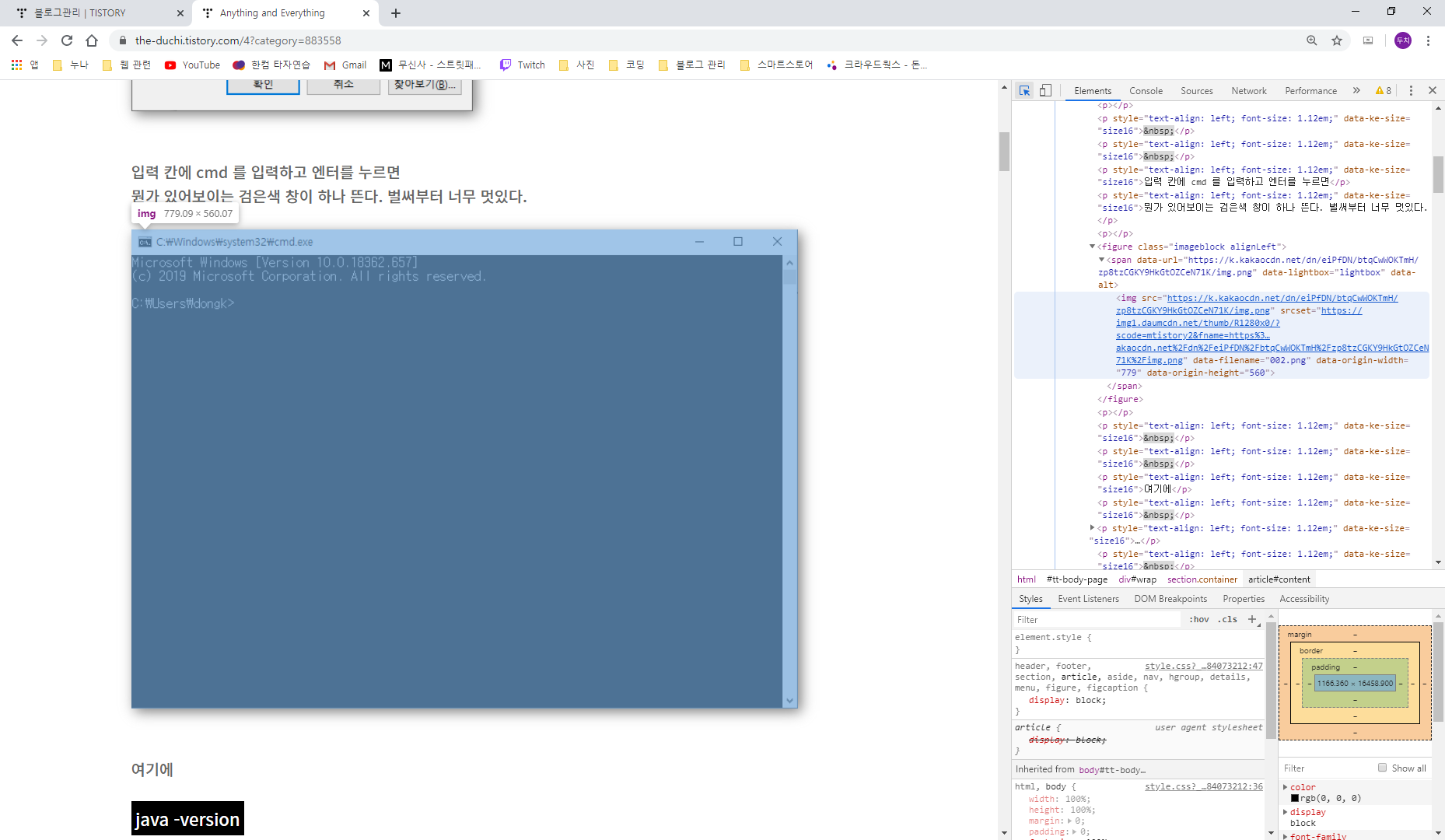1445x840 pixels.
Task: Toggle the .cls class editor
Action: (x=1227, y=620)
